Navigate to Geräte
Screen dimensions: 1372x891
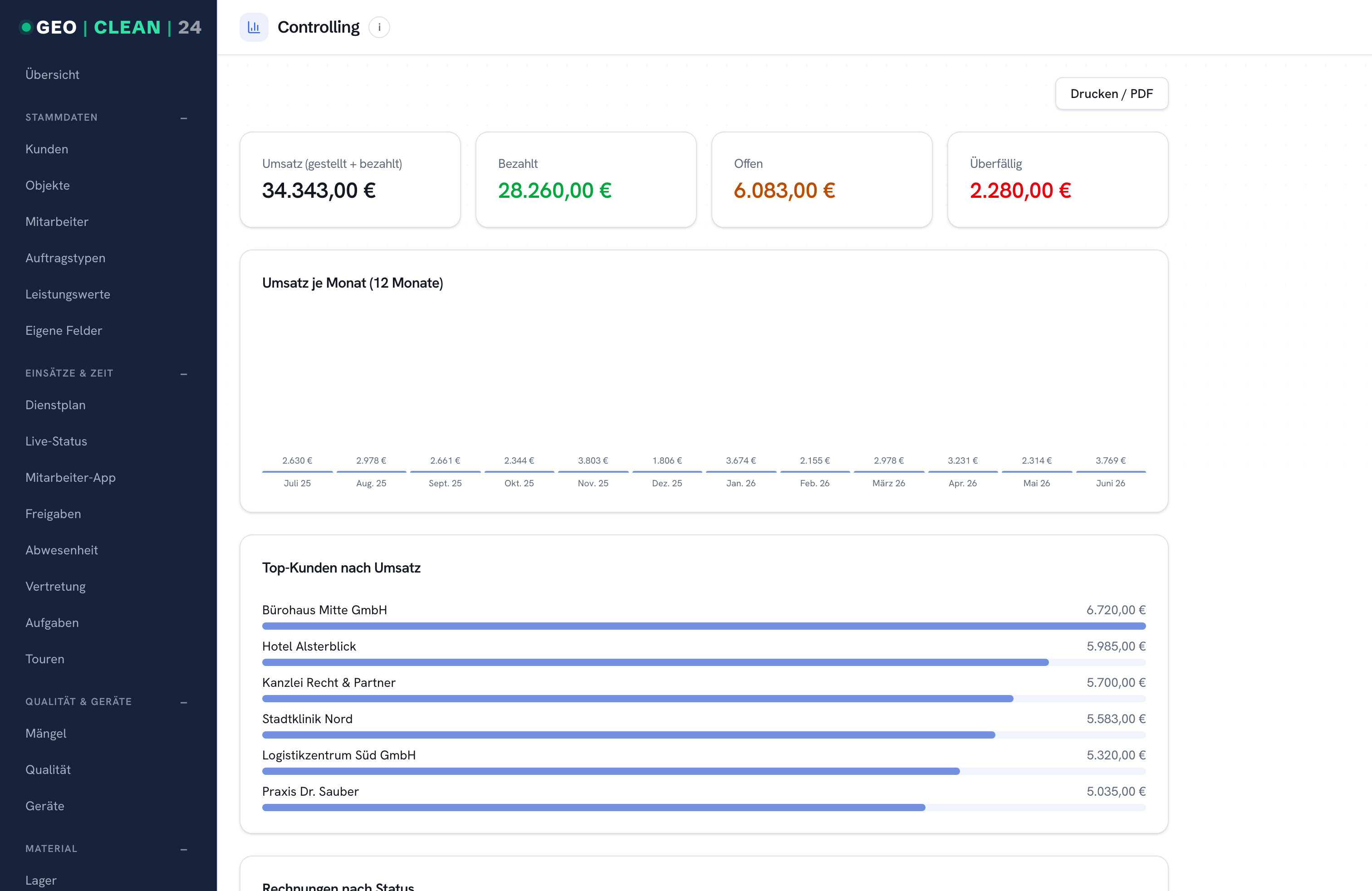click(x=45, y=806)
